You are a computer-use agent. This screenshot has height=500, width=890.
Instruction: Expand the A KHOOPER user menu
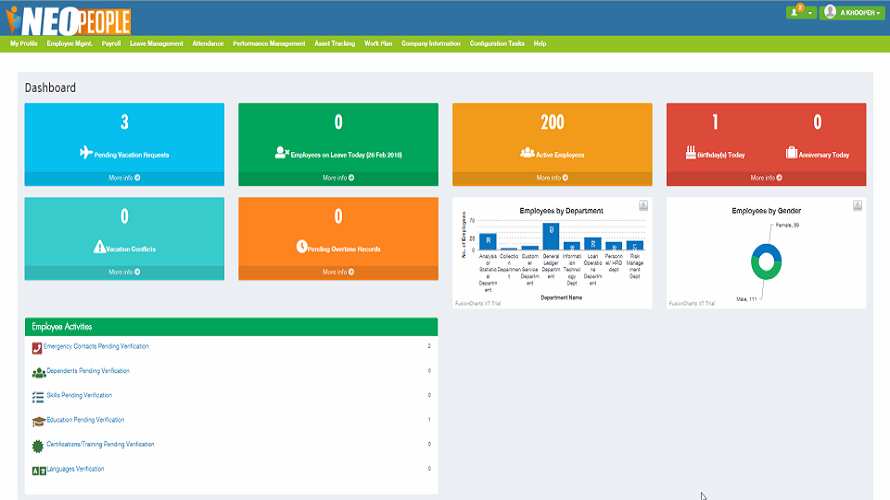852,12
